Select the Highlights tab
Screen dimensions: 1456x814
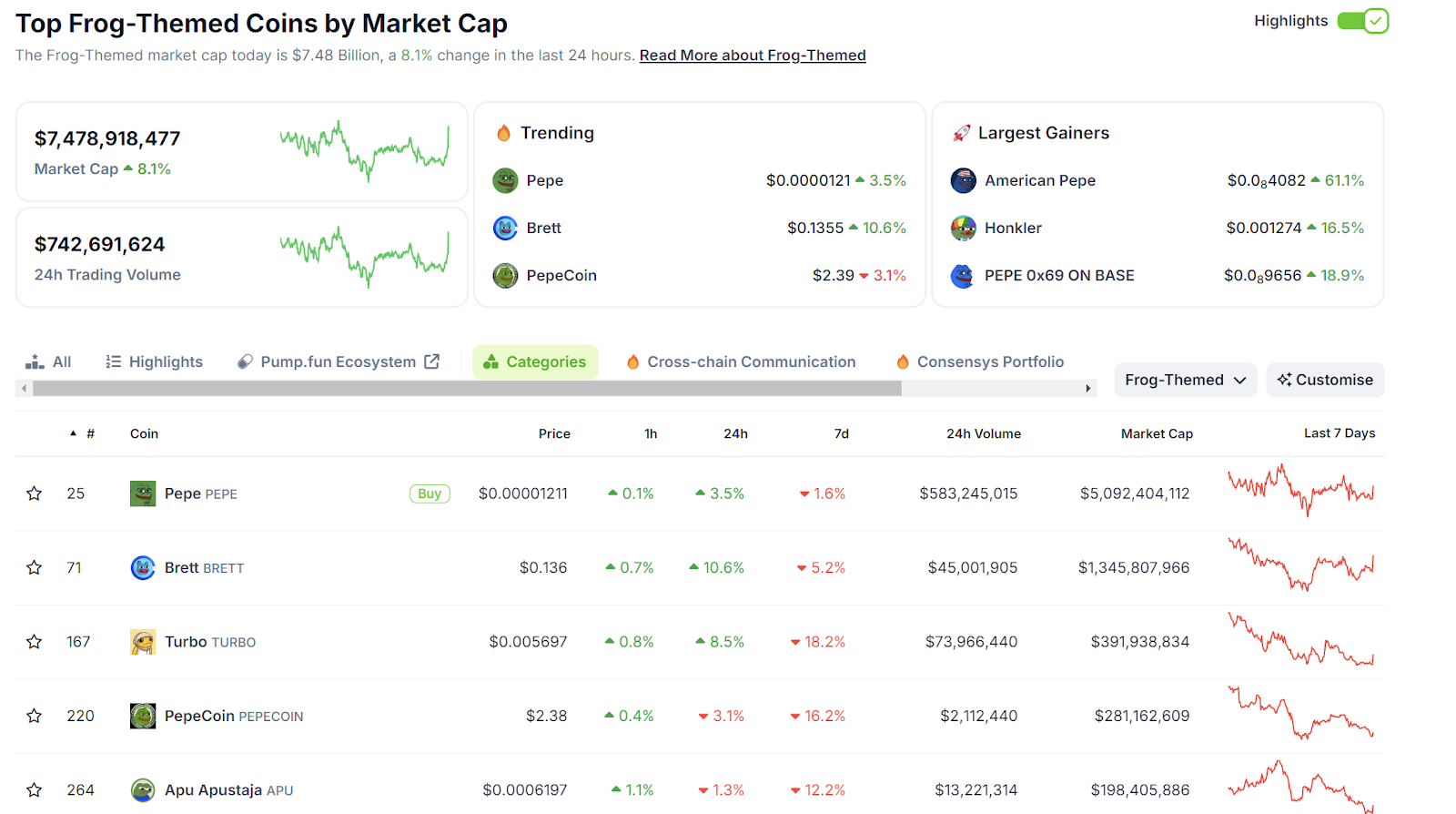pos(154,361)
